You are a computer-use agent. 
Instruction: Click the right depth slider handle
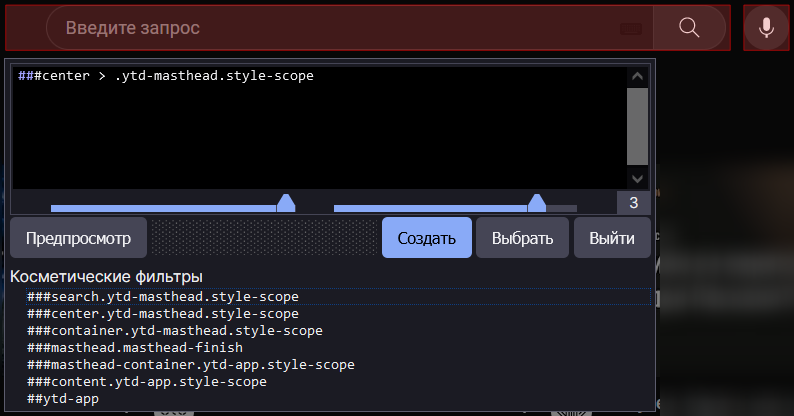coord(537,204)
